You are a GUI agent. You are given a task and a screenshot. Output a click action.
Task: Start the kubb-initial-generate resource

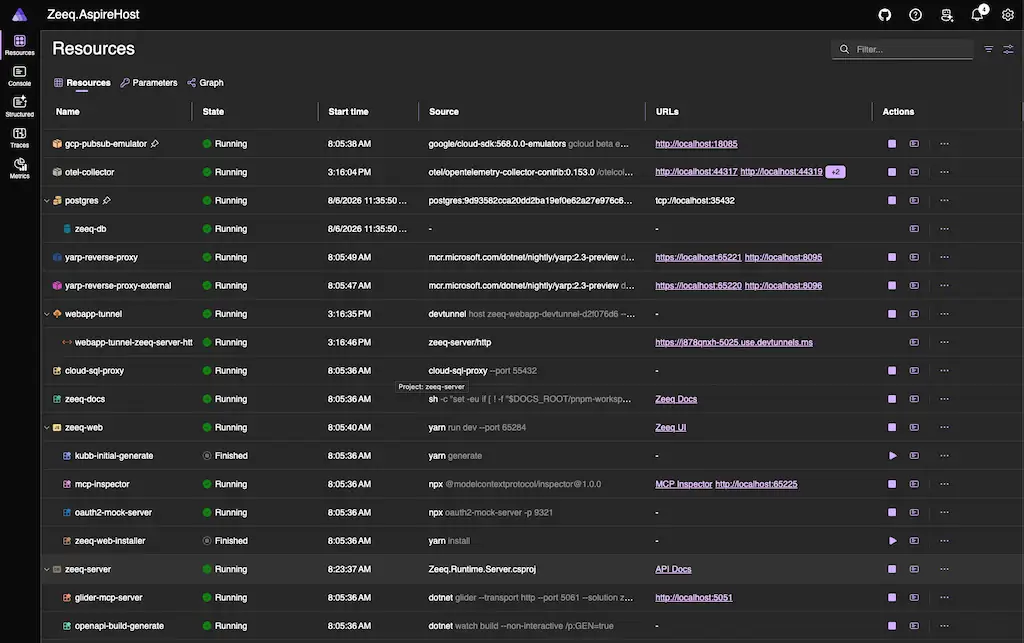pyautogui.click(x=892, y=456)
